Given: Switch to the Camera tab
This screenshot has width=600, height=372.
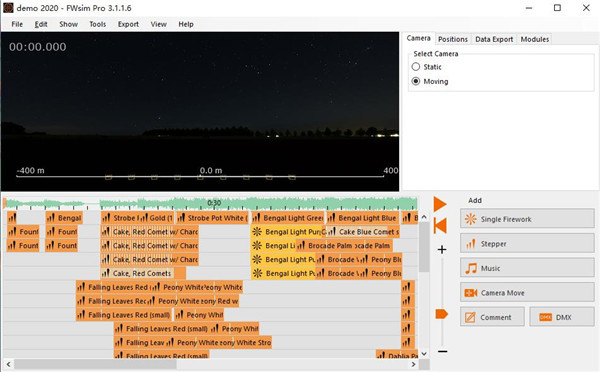Looking at the screenshot, I should pyautogui.click(x=419, y=38).
